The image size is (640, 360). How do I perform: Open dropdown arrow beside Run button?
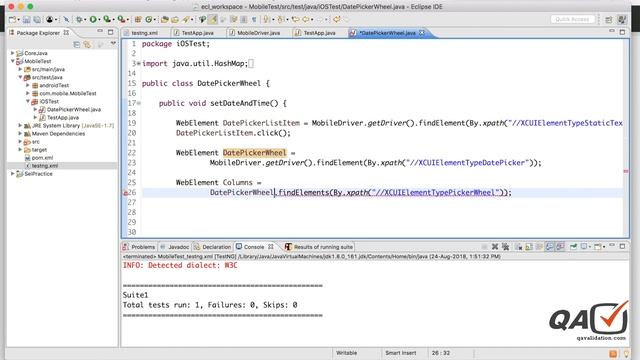(x=99, y=20)
